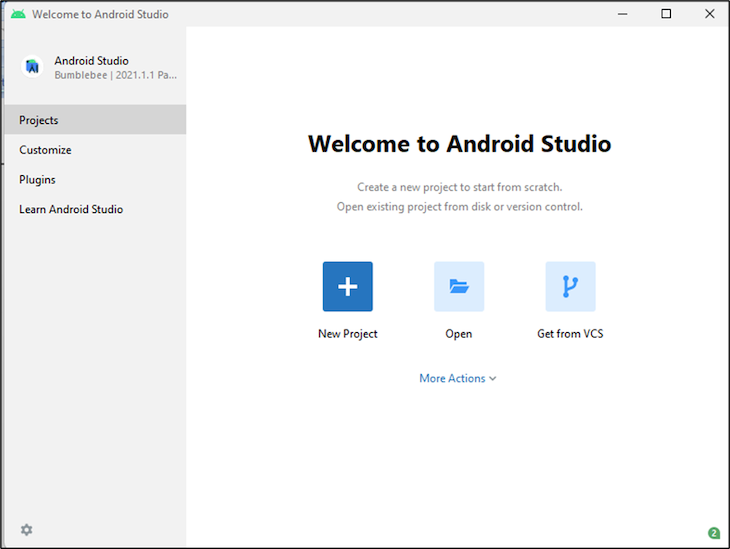Viewport: 730px width, 549px height.
Task: Click the Open text label
Action: pyautogui.click(x=459, y=334)
